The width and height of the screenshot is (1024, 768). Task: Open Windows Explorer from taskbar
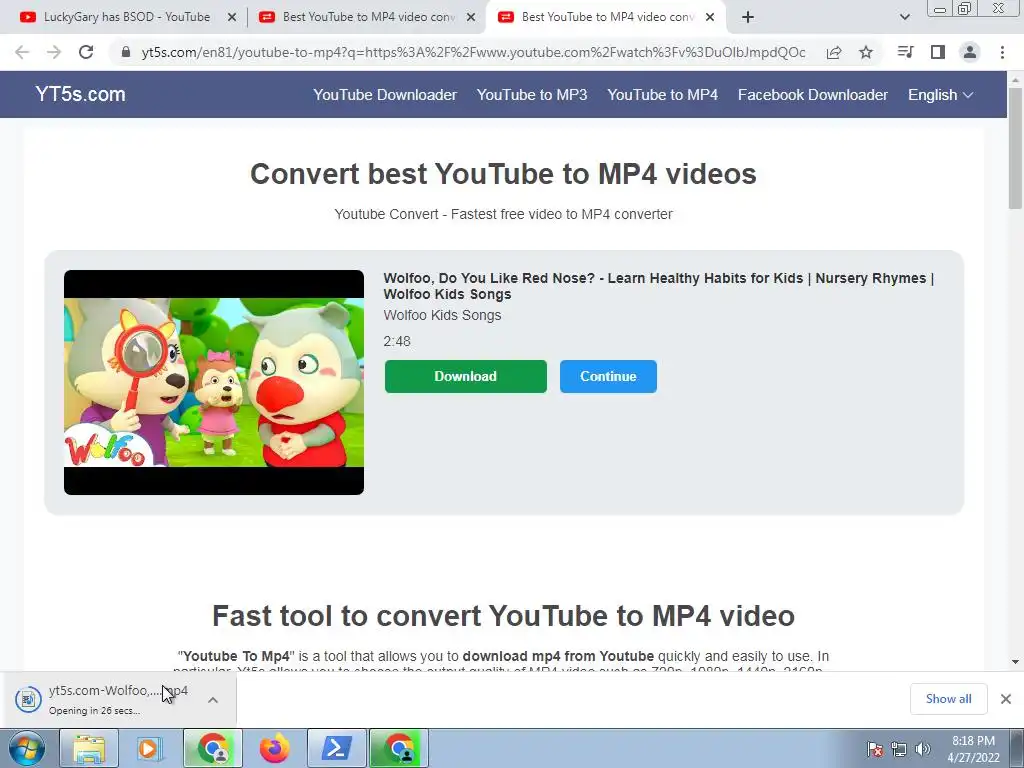click(89, 748)
